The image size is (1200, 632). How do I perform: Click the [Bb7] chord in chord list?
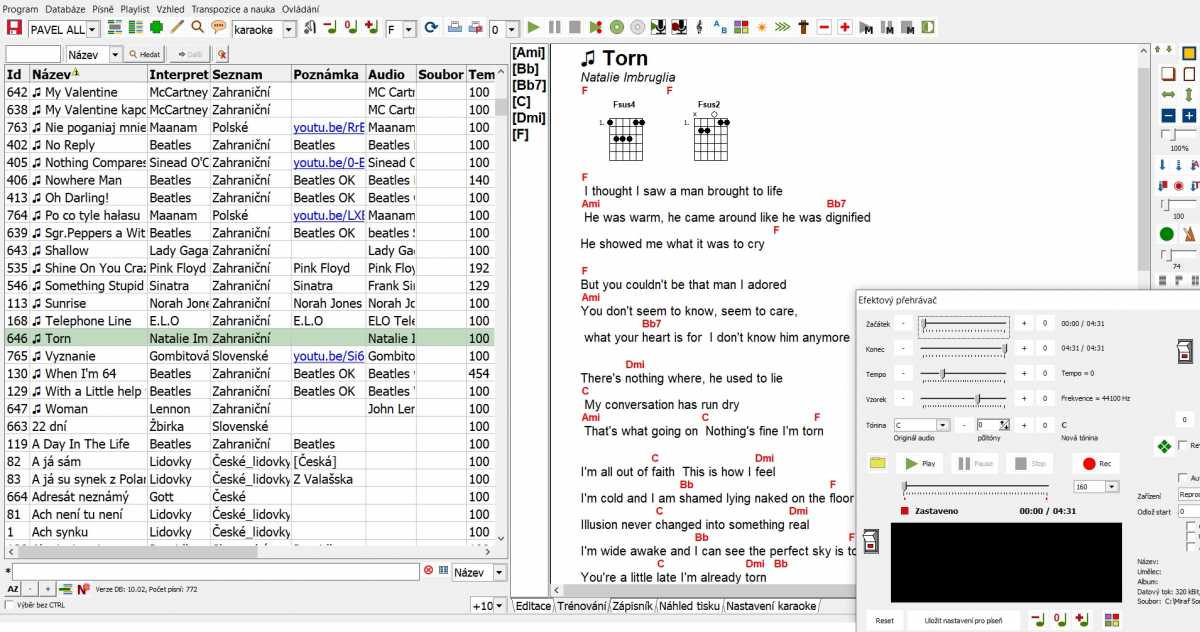click(x=530, y=85)
